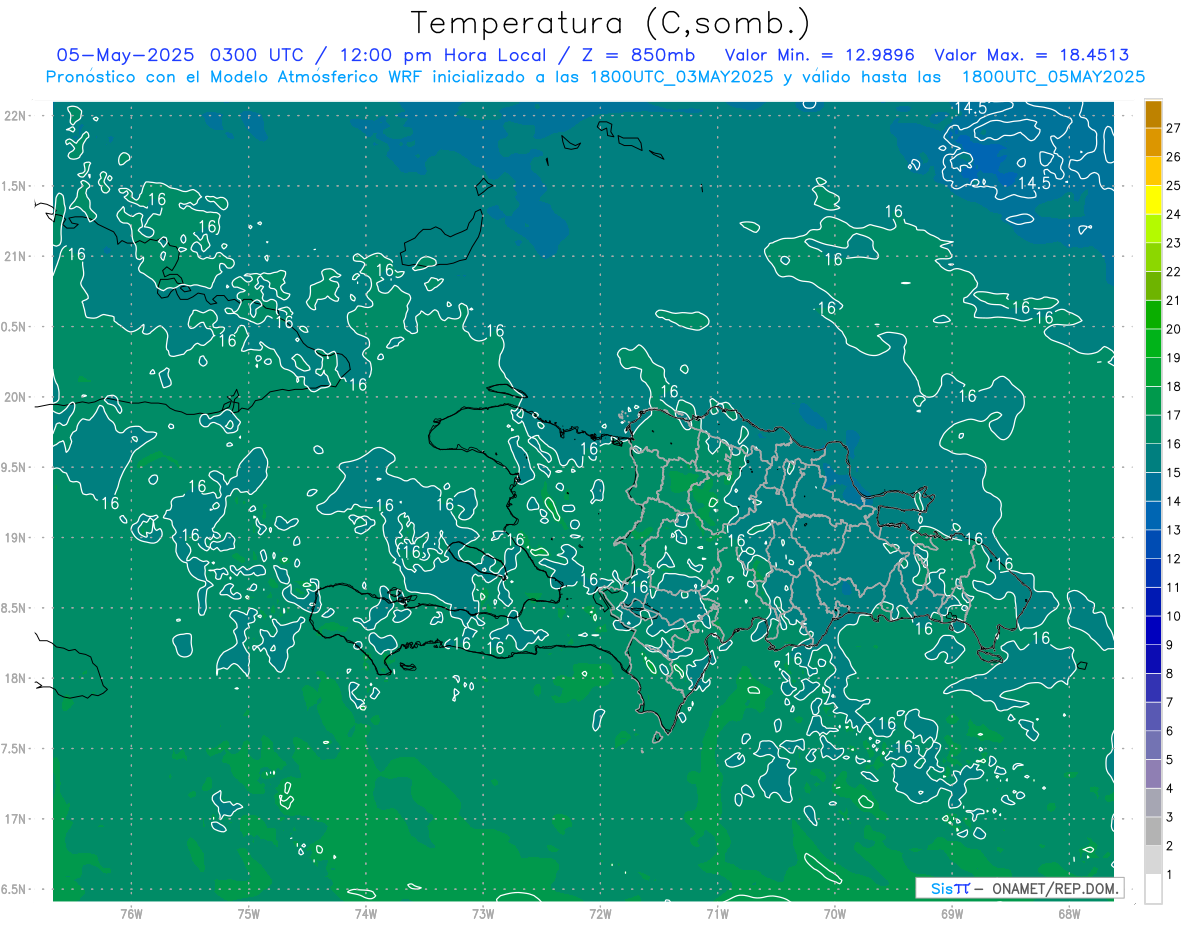This screenshot has height=927, width=1200.
Task: Click the '70W' longitude axis label
Action: pyautogui.click(x=835, y=913)
